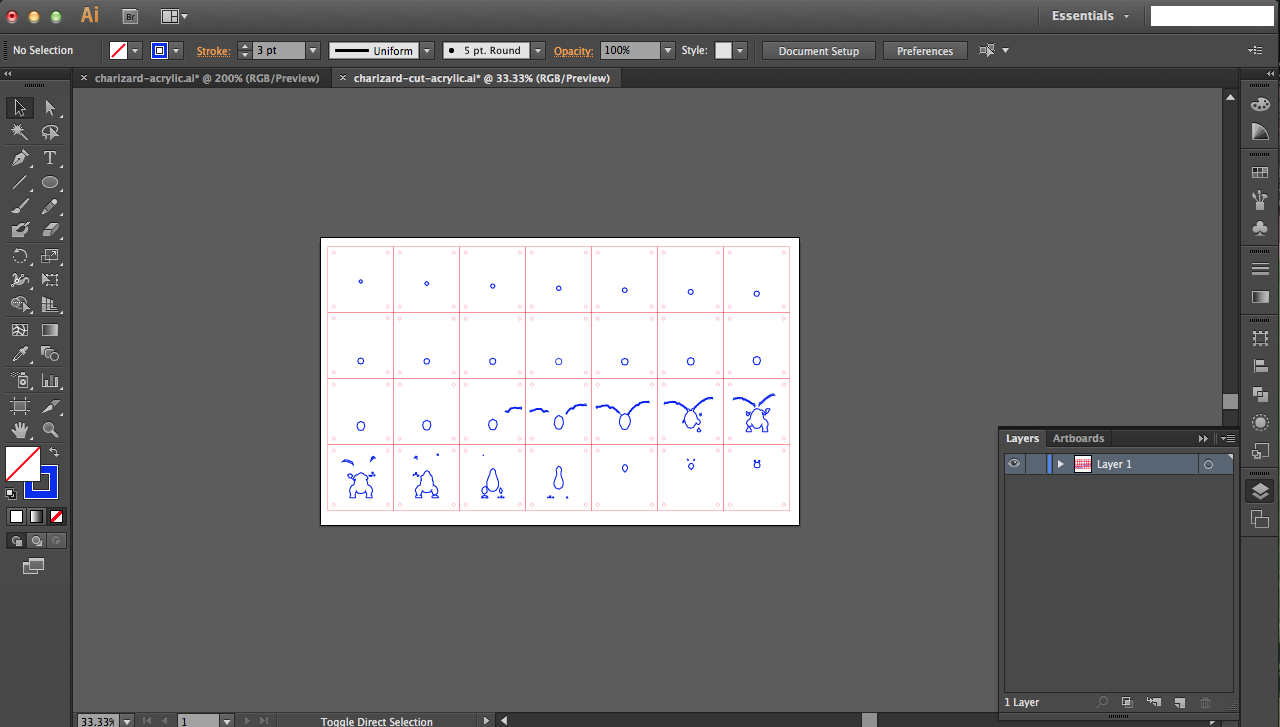This screenshot has width=1280, height=727.
Task: Change Screen Mode button in toolbox
Action: [34, 567]
